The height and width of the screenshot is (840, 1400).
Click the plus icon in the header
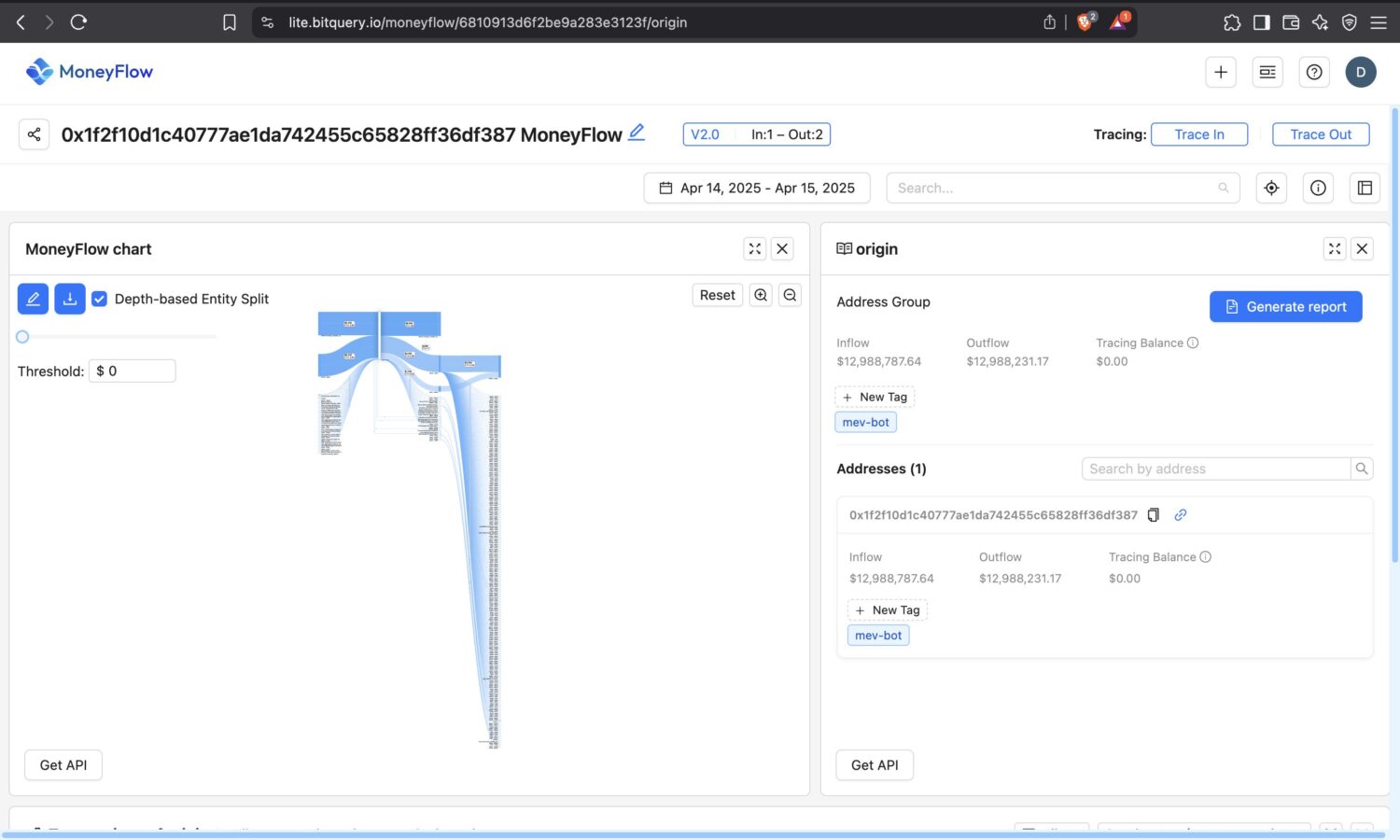1221,72
